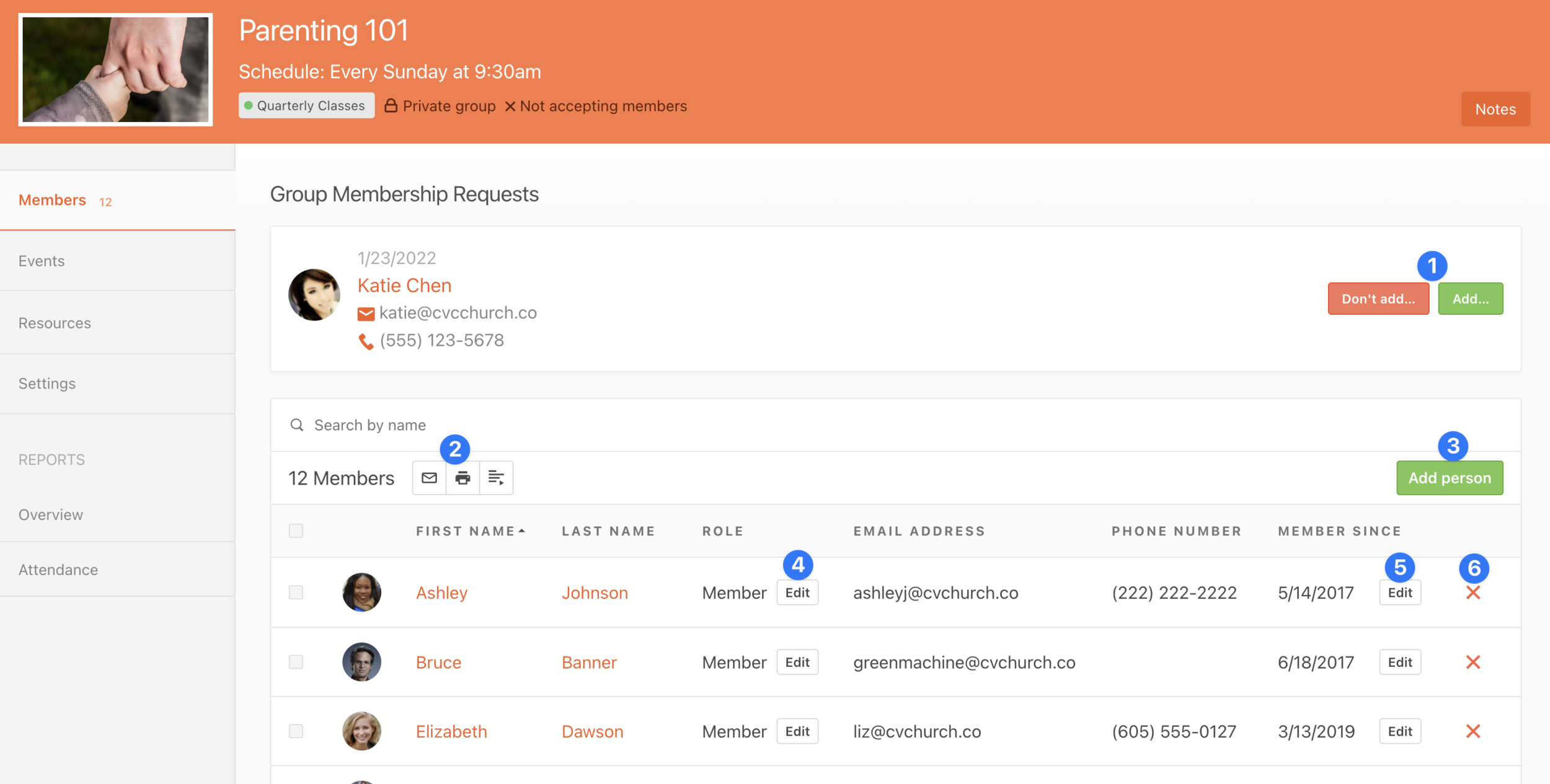Click the Add person button

click(x=1449, y=478)
